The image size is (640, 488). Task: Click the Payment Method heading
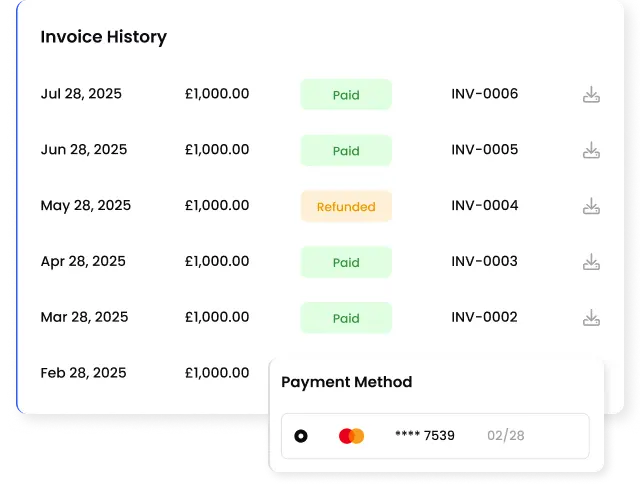pyautogui.click(x=346, y=382)
